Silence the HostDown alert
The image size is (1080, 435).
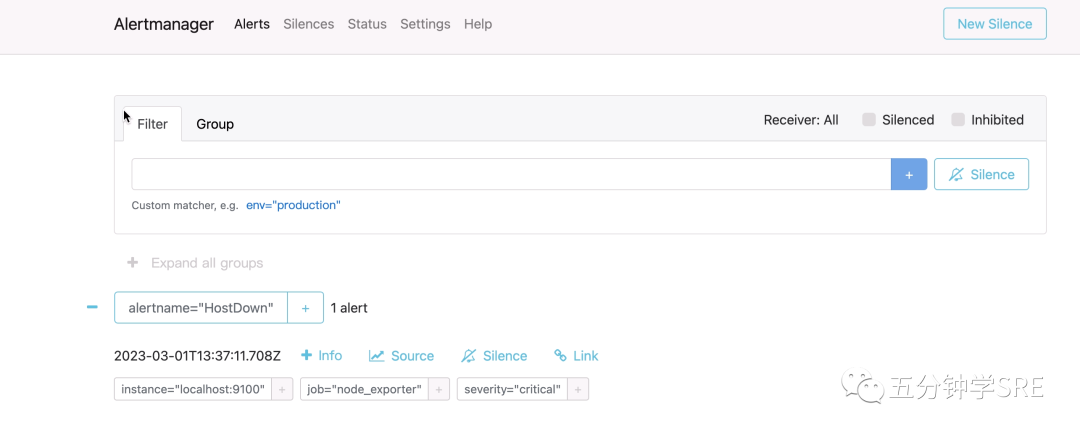[494, 356]
